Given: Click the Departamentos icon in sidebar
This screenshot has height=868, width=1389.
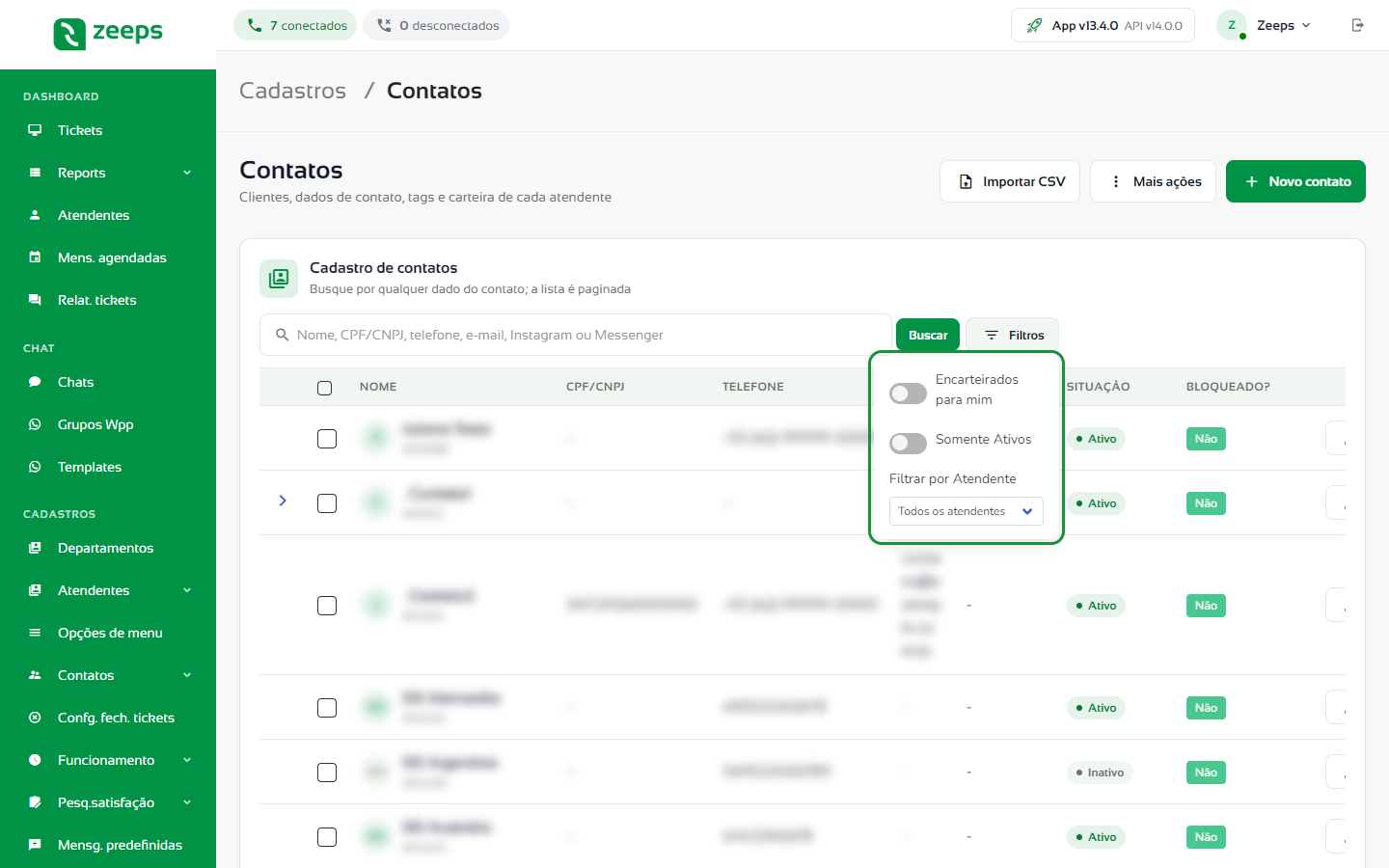Looking at the screenshot, I should point(35,548).
